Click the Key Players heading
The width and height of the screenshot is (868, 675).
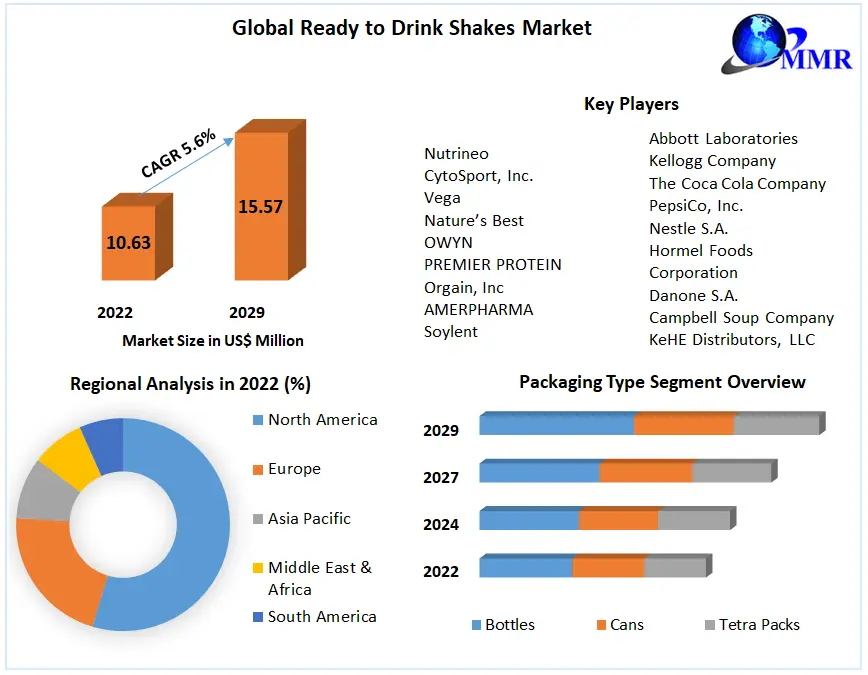(x=631, y=104)
